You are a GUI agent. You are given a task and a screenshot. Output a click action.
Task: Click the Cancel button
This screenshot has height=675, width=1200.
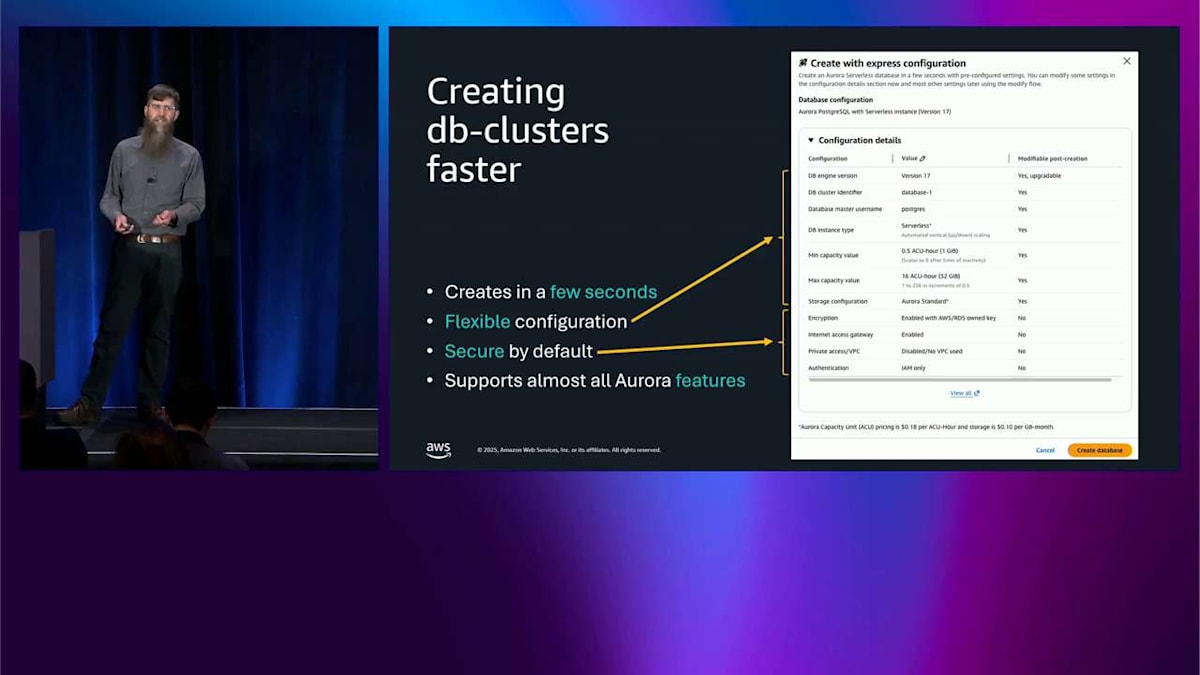click(x=1045, y=450)
